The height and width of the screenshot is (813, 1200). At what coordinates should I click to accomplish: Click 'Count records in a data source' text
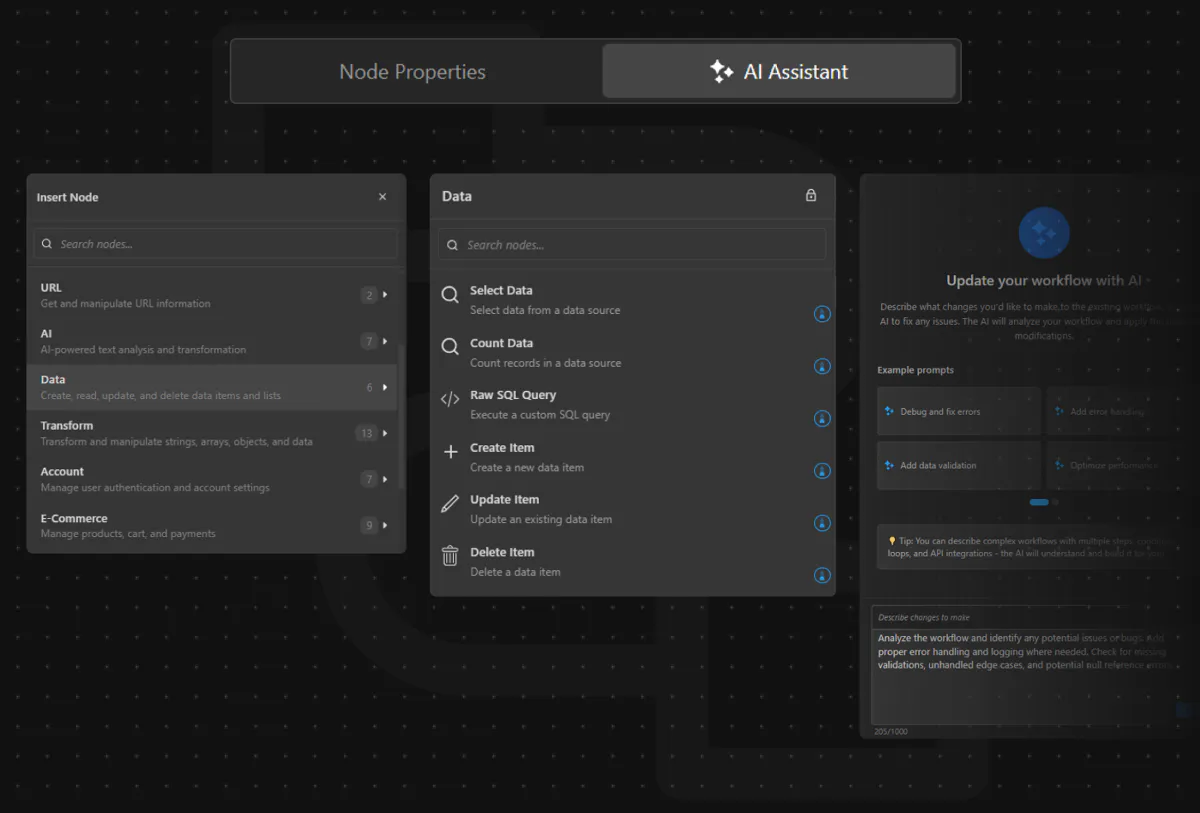tap(545, 363)
